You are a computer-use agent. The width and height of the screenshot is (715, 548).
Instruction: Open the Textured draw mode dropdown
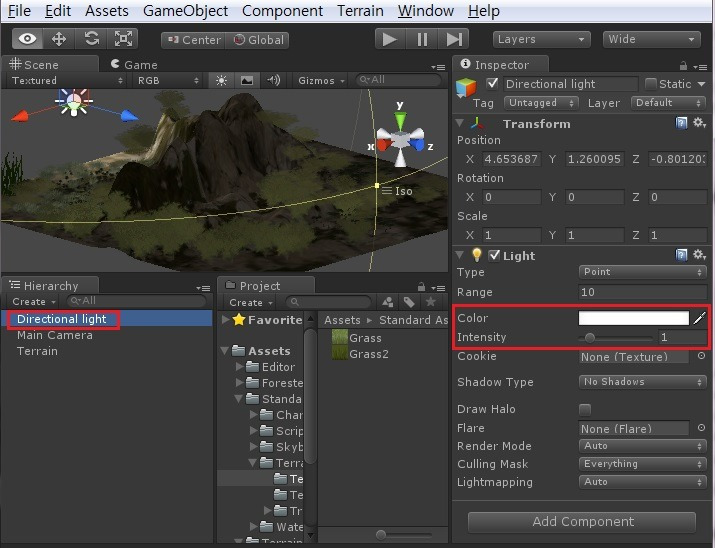click(67, 81)
